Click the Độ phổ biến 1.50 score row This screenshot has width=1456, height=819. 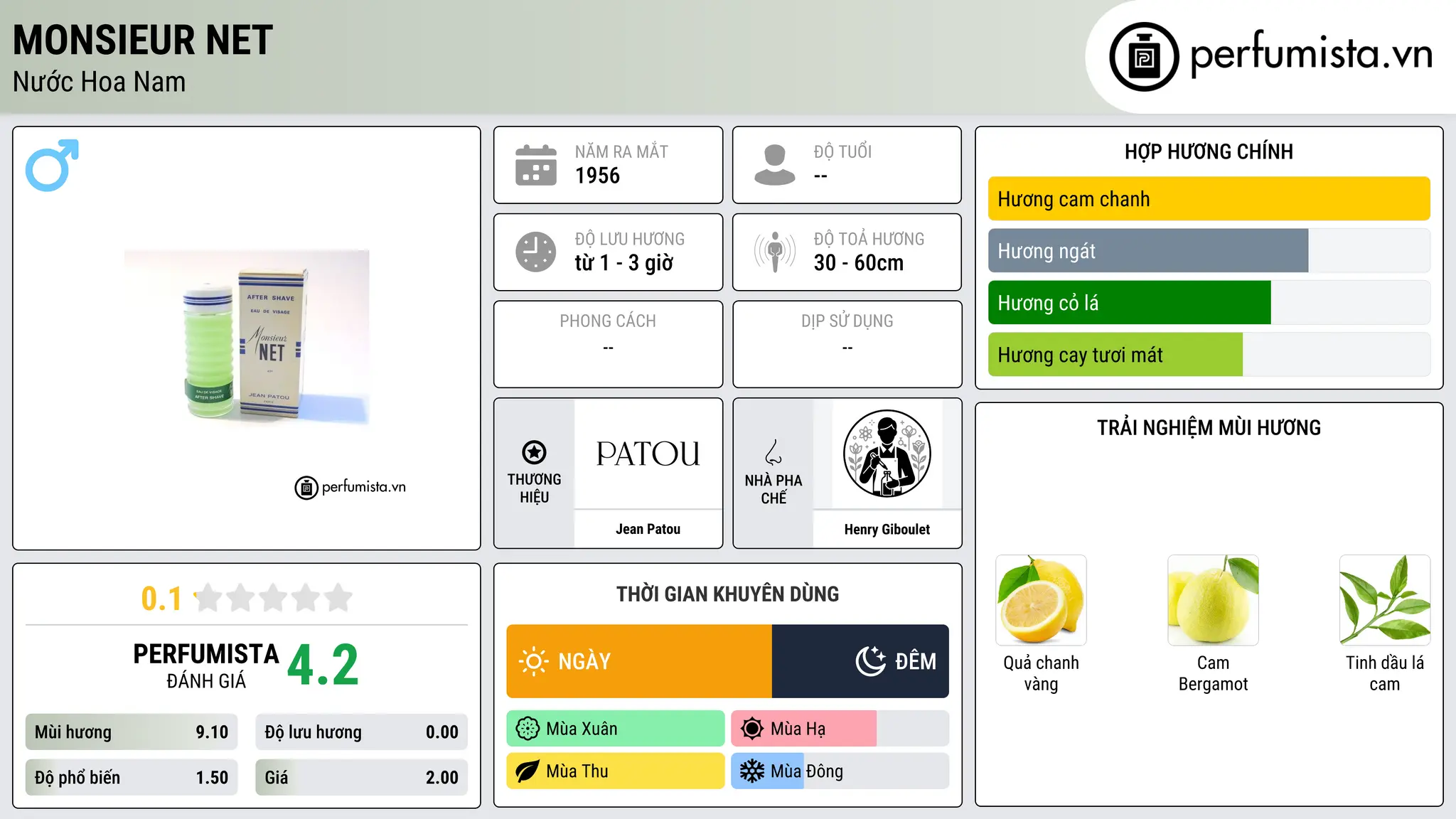tap(132, 778)
